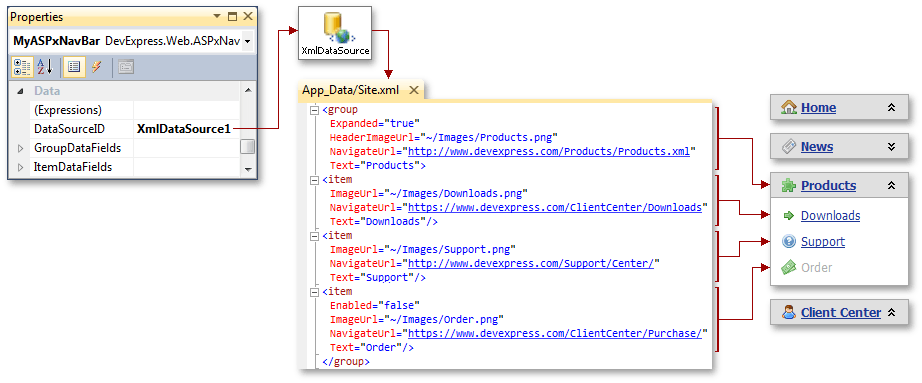Image resolution: width=922 pixels, height=383 pixels.
Task: Follow the Support item link
Action: click(x=823, y=242)
